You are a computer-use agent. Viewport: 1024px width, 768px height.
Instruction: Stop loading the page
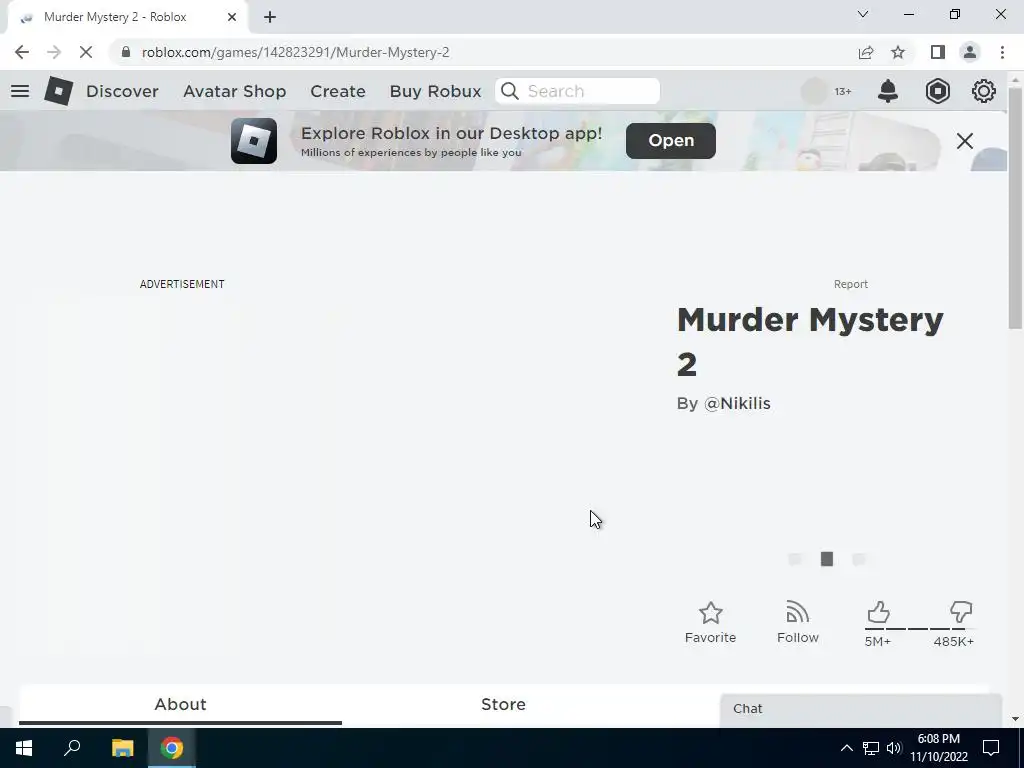pos(86,52)
